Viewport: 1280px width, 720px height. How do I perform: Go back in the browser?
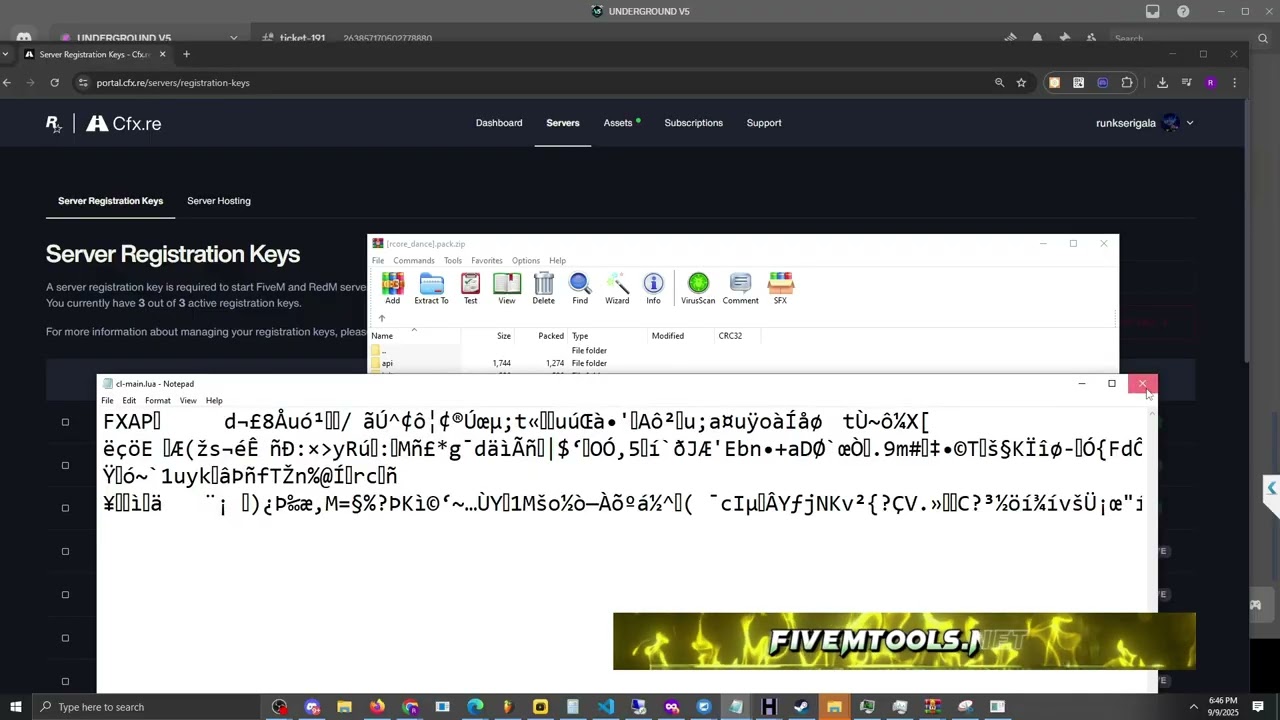pyautogui.click(x=7, y=83)
